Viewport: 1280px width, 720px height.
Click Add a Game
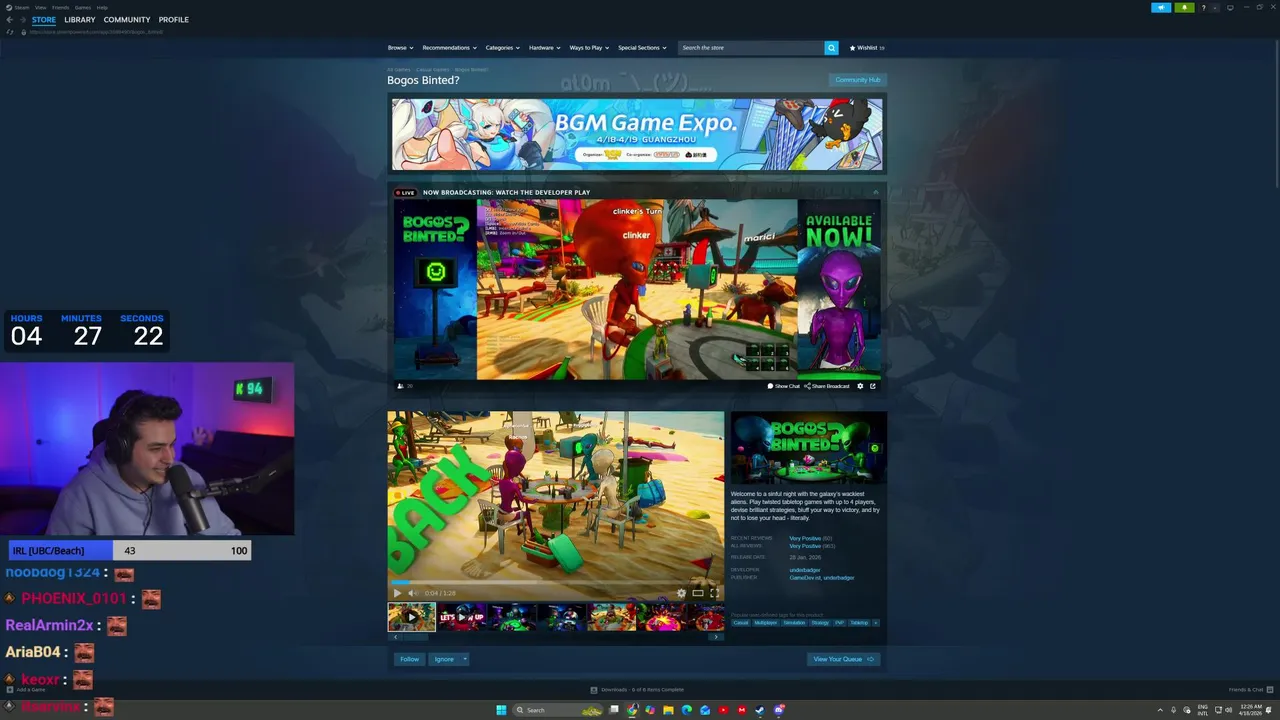pos(26,689)
